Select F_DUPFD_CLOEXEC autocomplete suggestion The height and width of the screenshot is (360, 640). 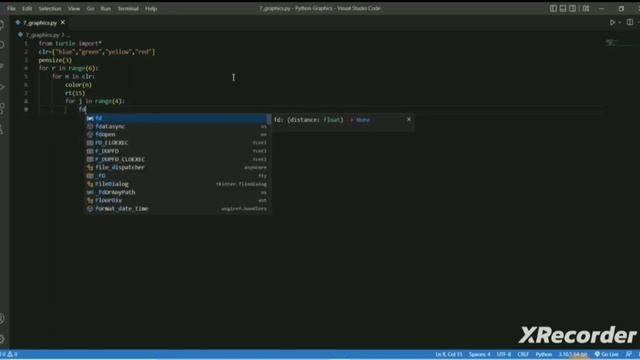click(x=176, y=159)
